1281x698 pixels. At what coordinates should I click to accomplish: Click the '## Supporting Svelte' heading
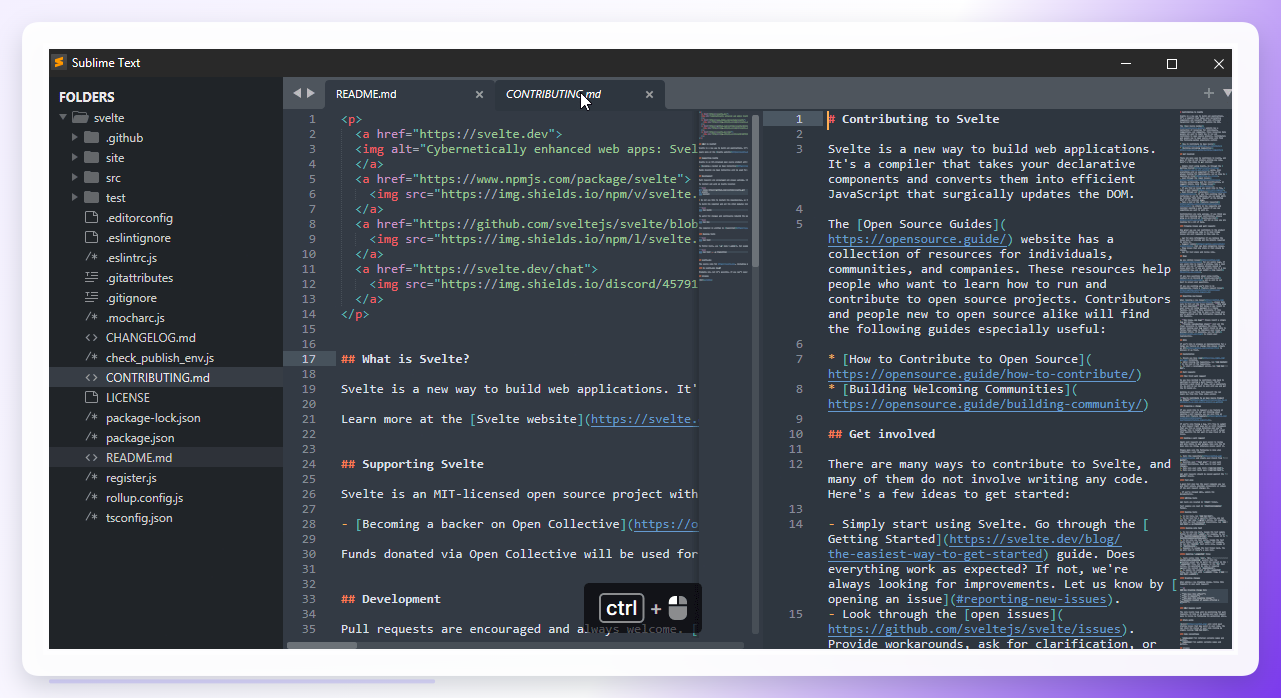[x=412, y=464]
